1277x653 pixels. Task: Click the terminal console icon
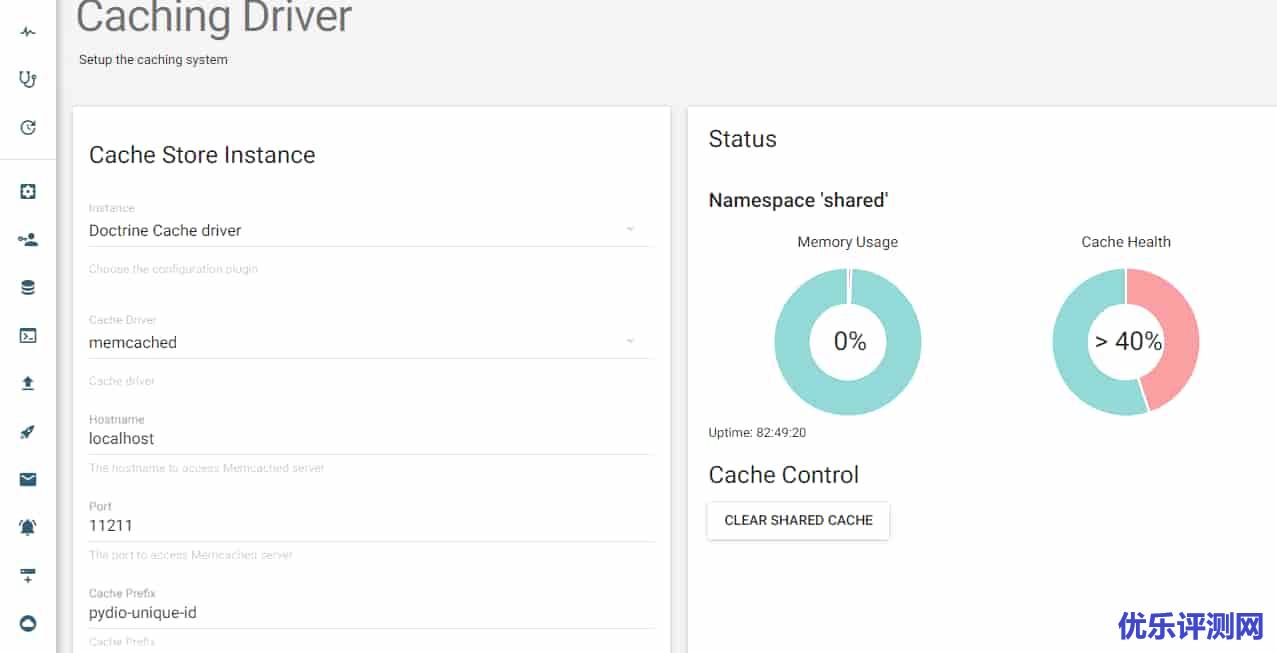[28, 336]
